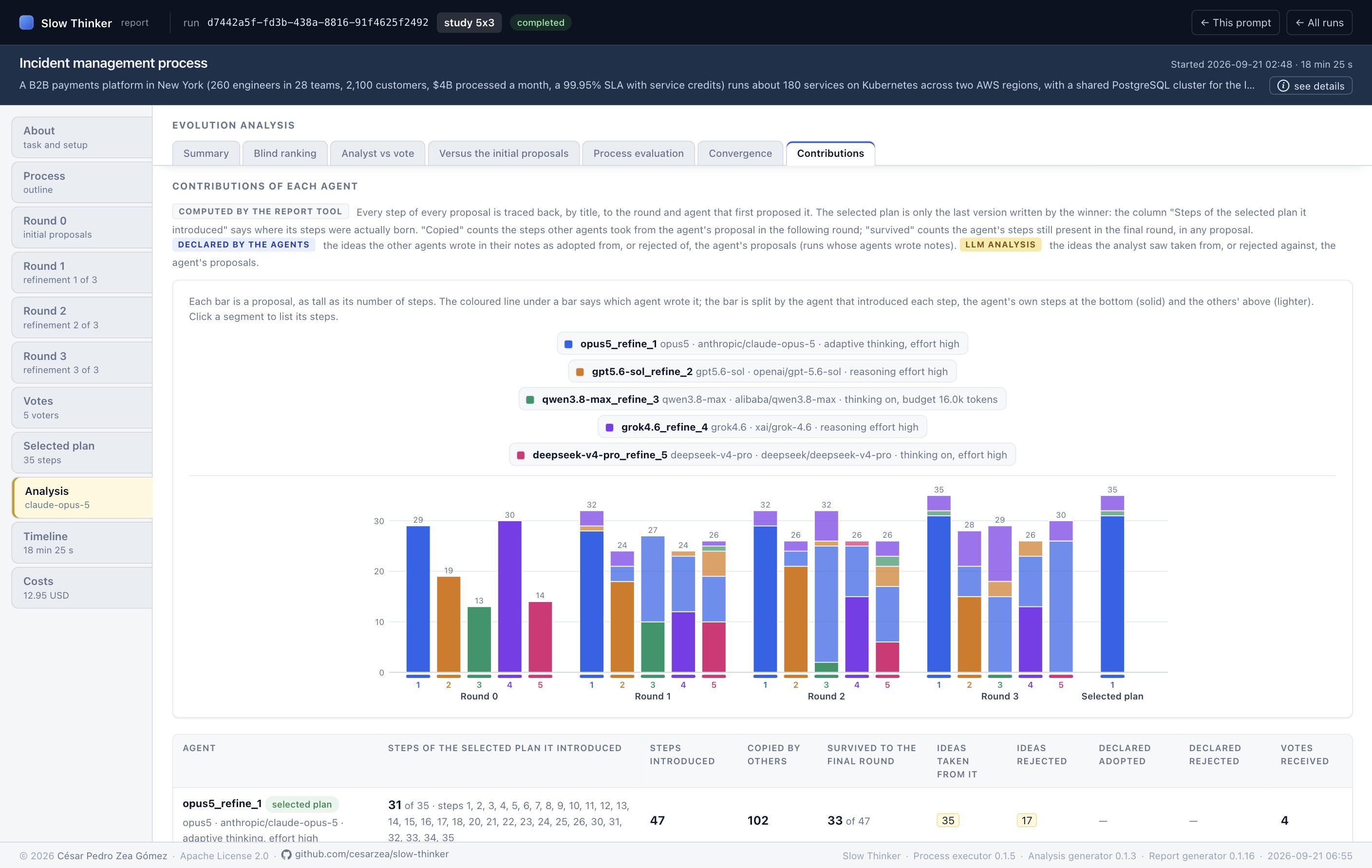
Task: Toggle the qwen3.8-max_refine_3 legend entry
Action: [762, 399]
